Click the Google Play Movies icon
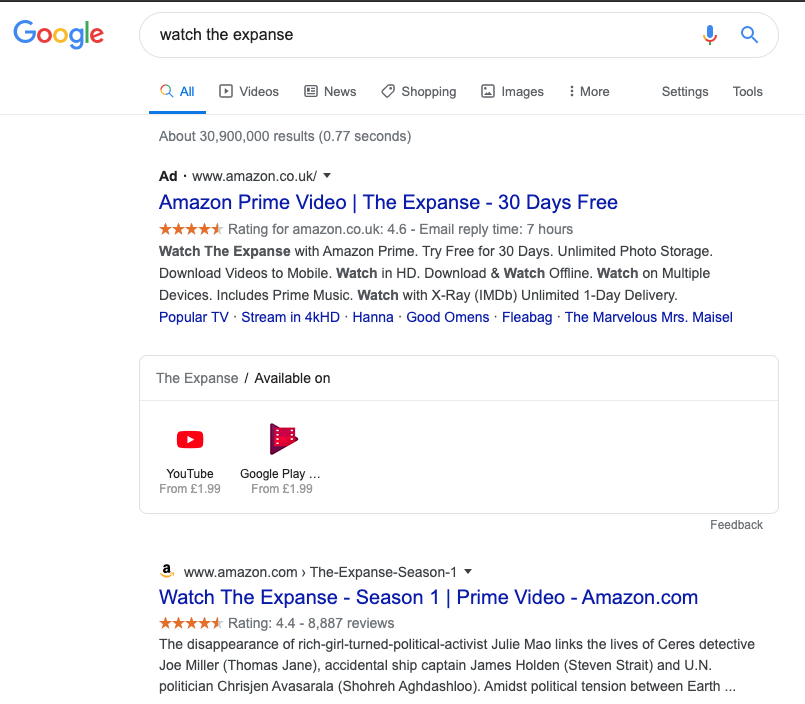Viewport: 805px width, 704px height. click(x=284, y=439)
